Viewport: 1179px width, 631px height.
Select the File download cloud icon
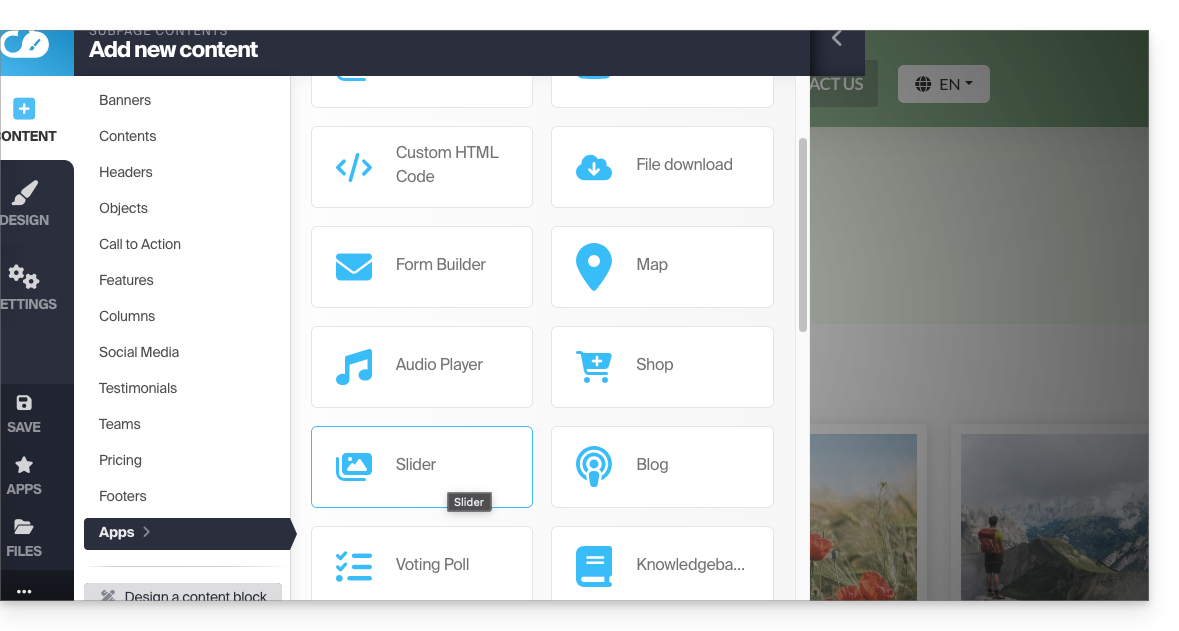tap(594, 167)
